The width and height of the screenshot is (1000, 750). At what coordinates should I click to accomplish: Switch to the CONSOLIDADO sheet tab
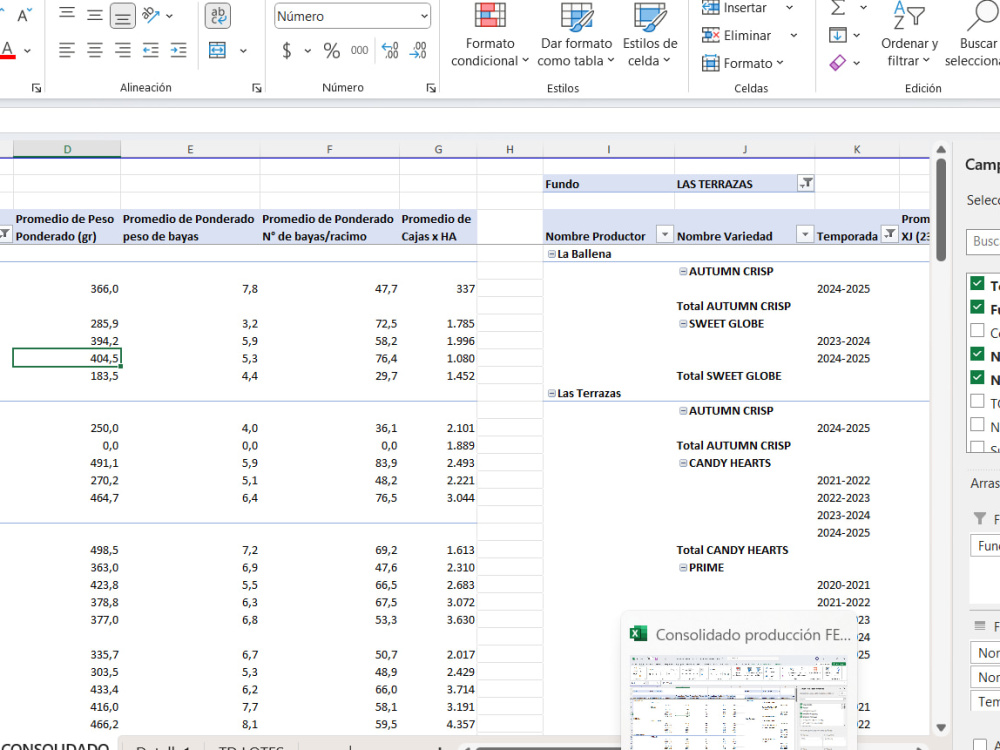(x=55, y=746)
